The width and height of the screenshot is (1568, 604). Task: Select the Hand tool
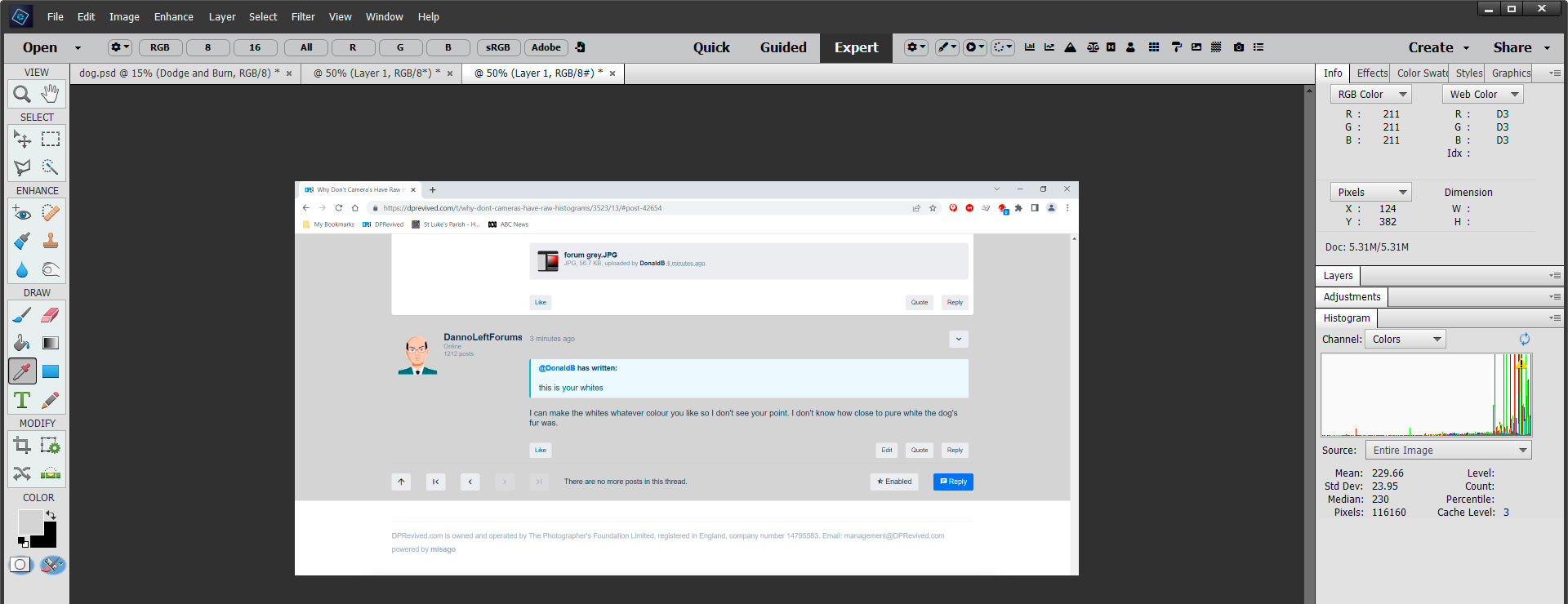click(51, 95)
